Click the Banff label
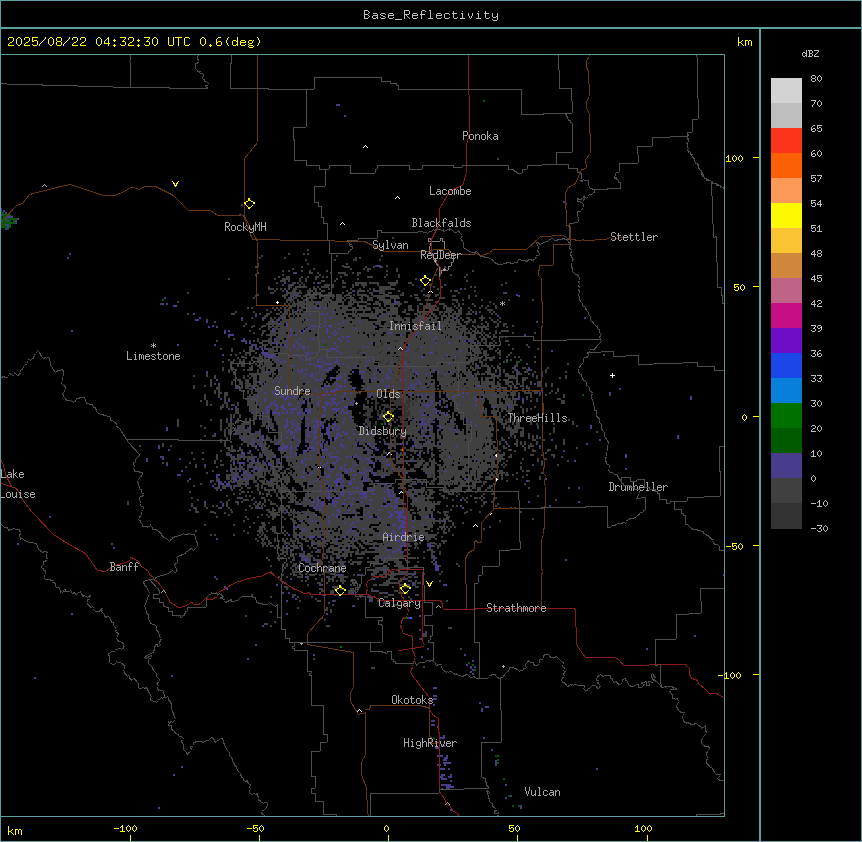 (124, 567)
